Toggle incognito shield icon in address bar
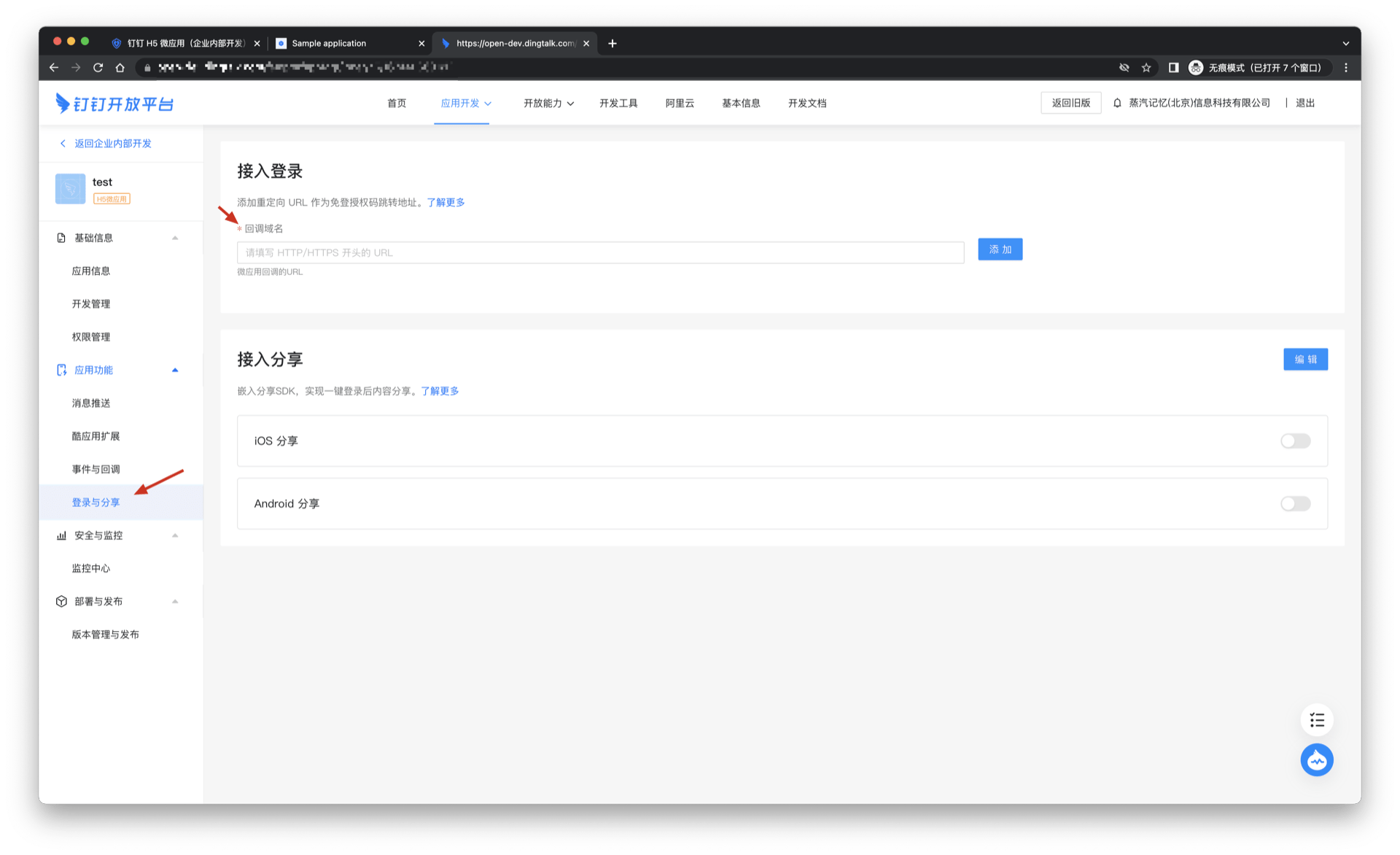The image size is (1400, 855). (x=1124, y=67)
